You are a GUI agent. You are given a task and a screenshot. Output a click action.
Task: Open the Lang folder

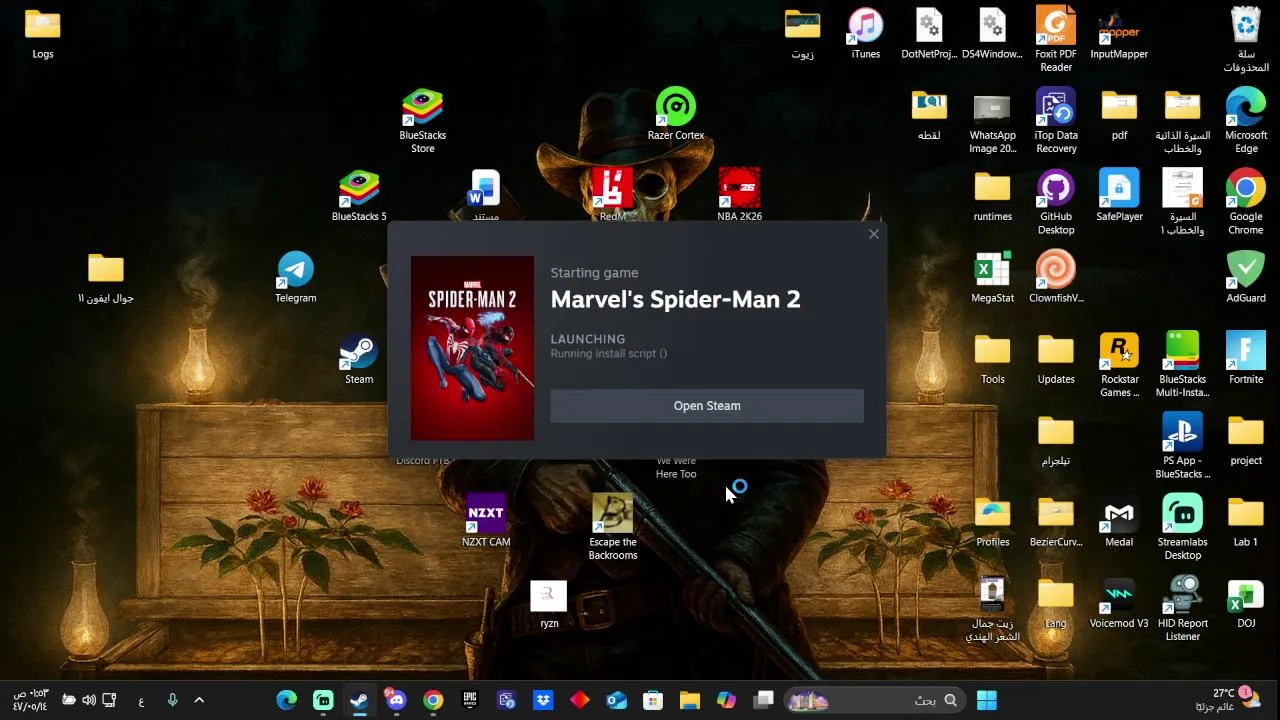(x=1056, y=603)
